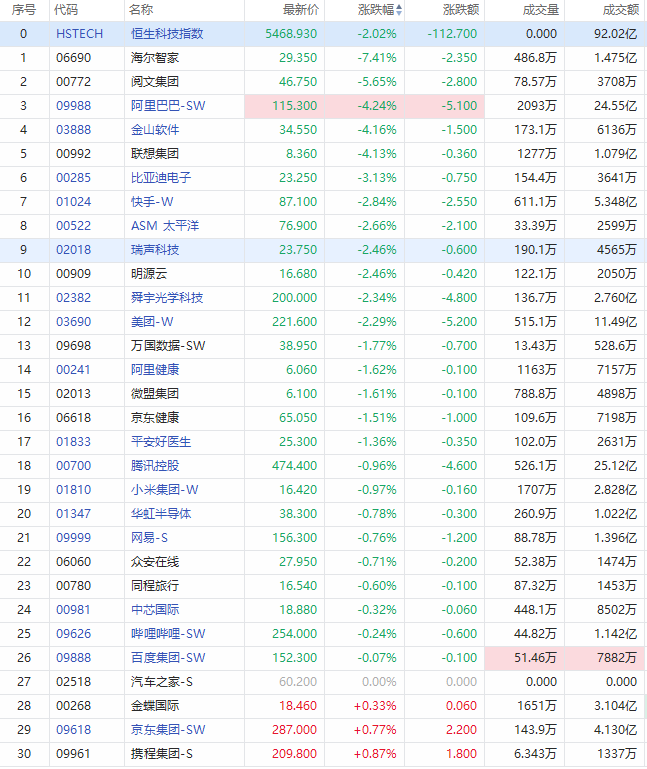Click change amount -5.100 of 阿里巴巴-SW
Viewport: 647px width, 769px height.
(459, 106)
